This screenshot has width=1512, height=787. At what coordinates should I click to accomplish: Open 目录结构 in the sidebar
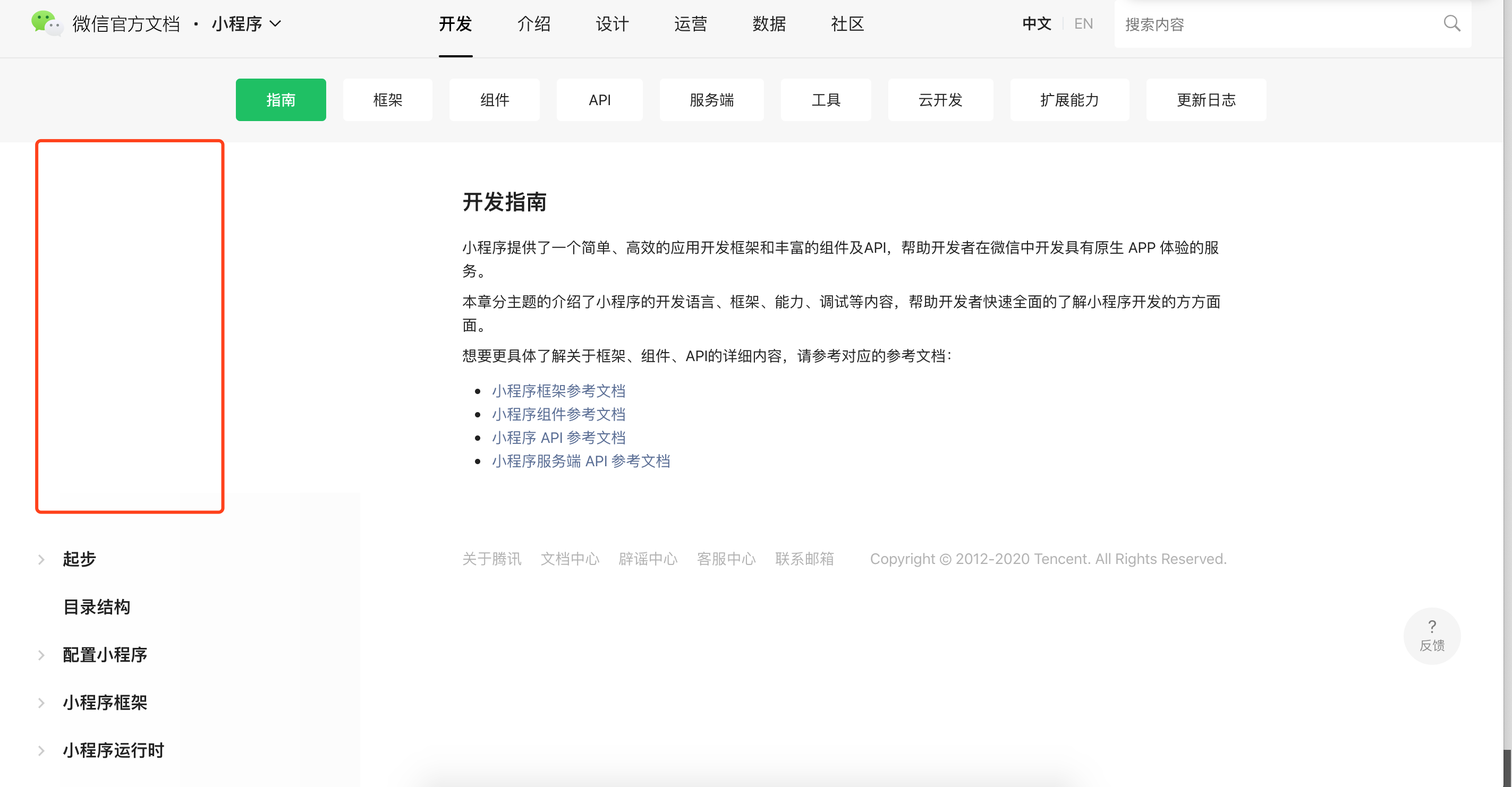pos(97,607)
